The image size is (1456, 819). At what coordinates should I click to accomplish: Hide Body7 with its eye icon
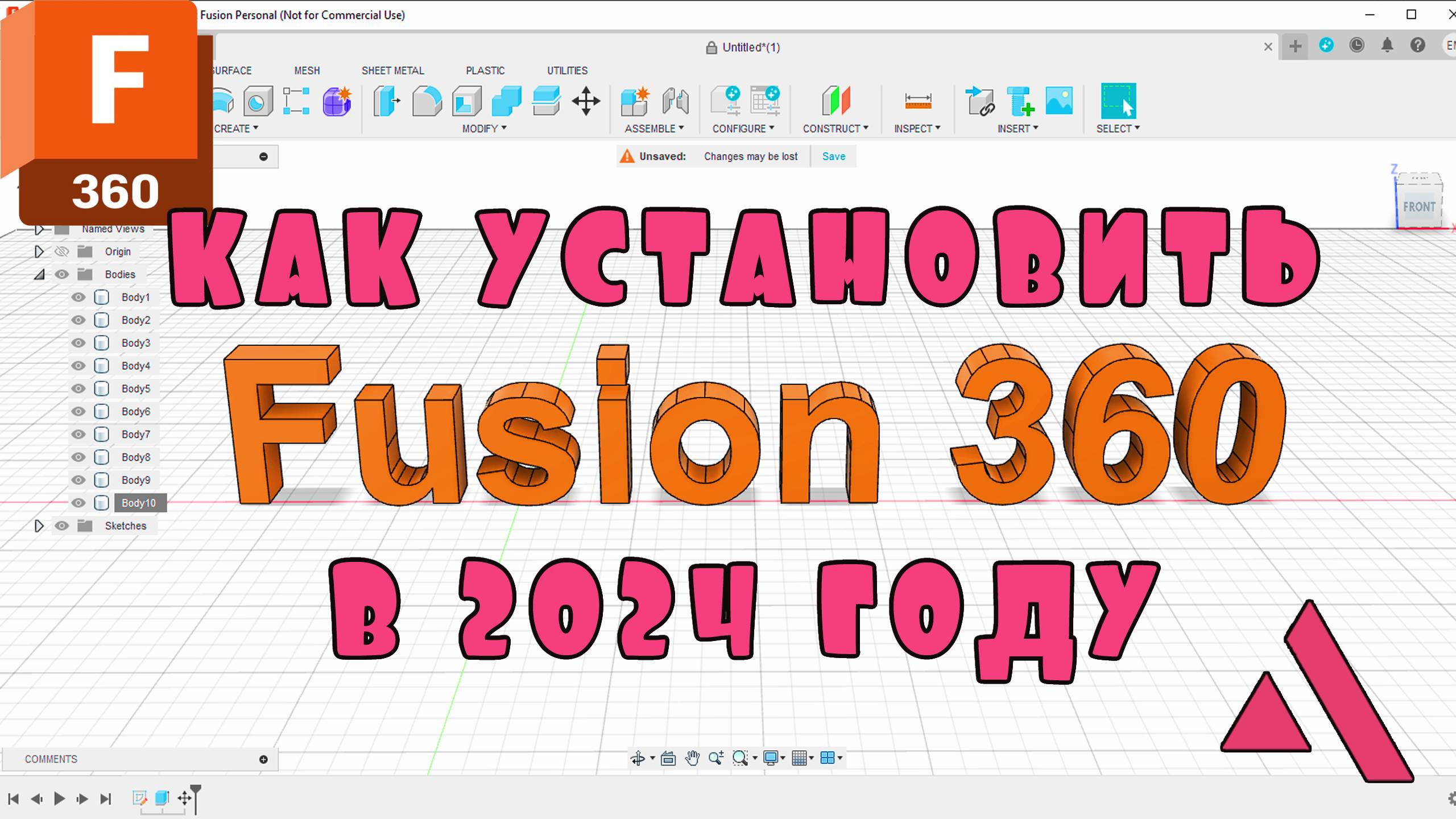[78, 434]
